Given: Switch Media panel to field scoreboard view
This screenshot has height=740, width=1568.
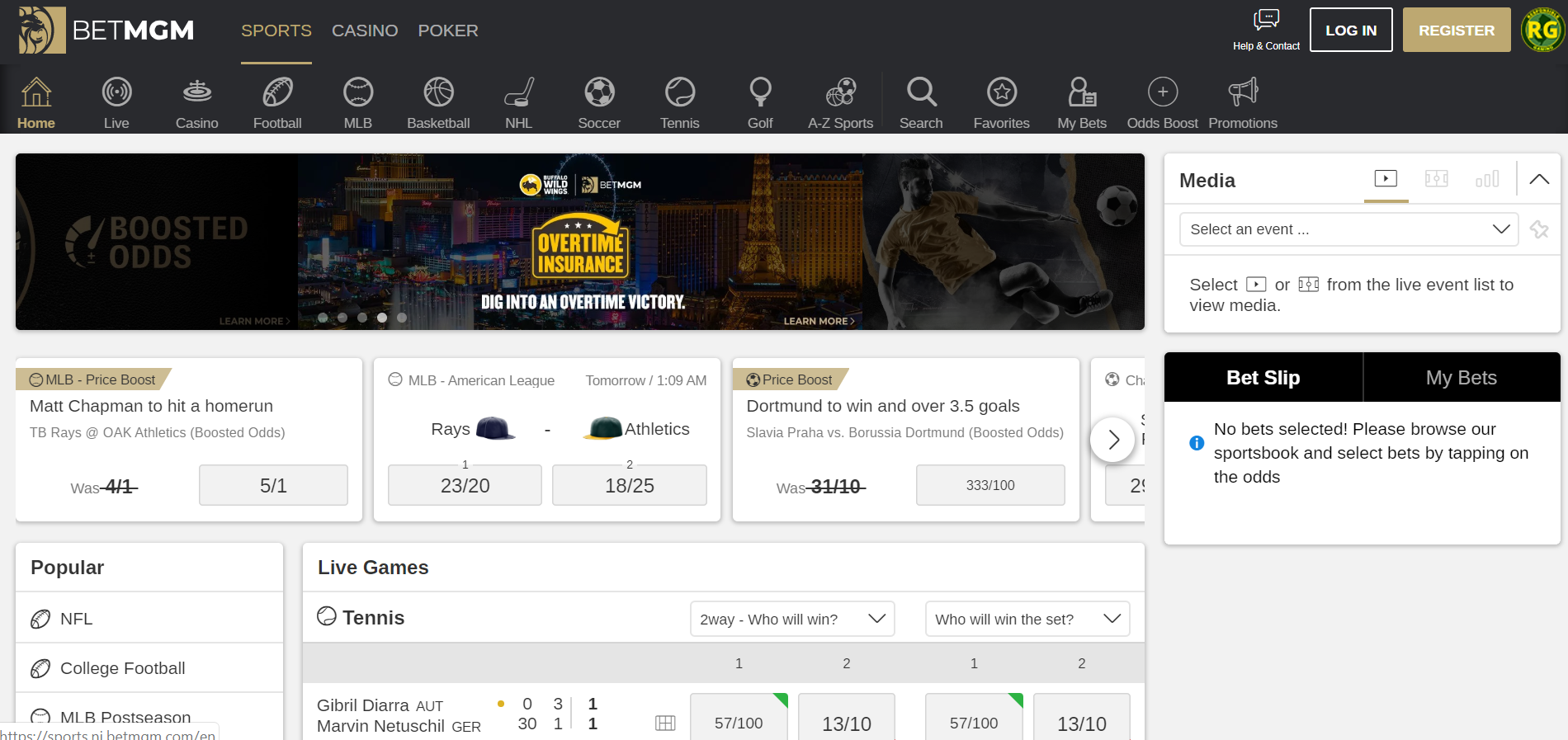Looking at the screenshot, I should point(1437,179).
